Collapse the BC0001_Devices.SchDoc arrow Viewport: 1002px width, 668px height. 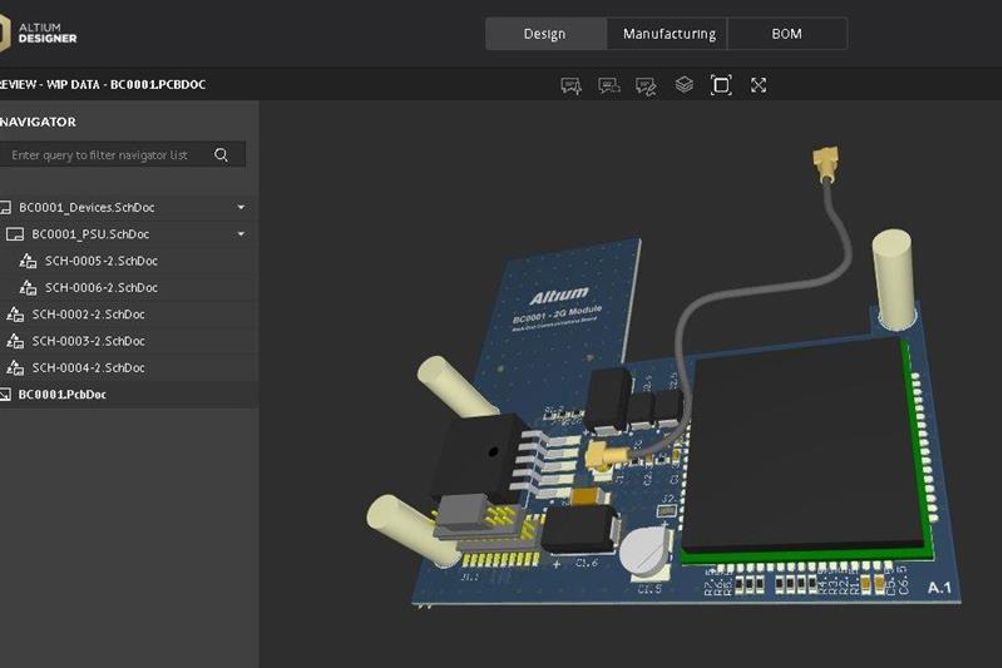pyautogui.click(x=241, y=207)
